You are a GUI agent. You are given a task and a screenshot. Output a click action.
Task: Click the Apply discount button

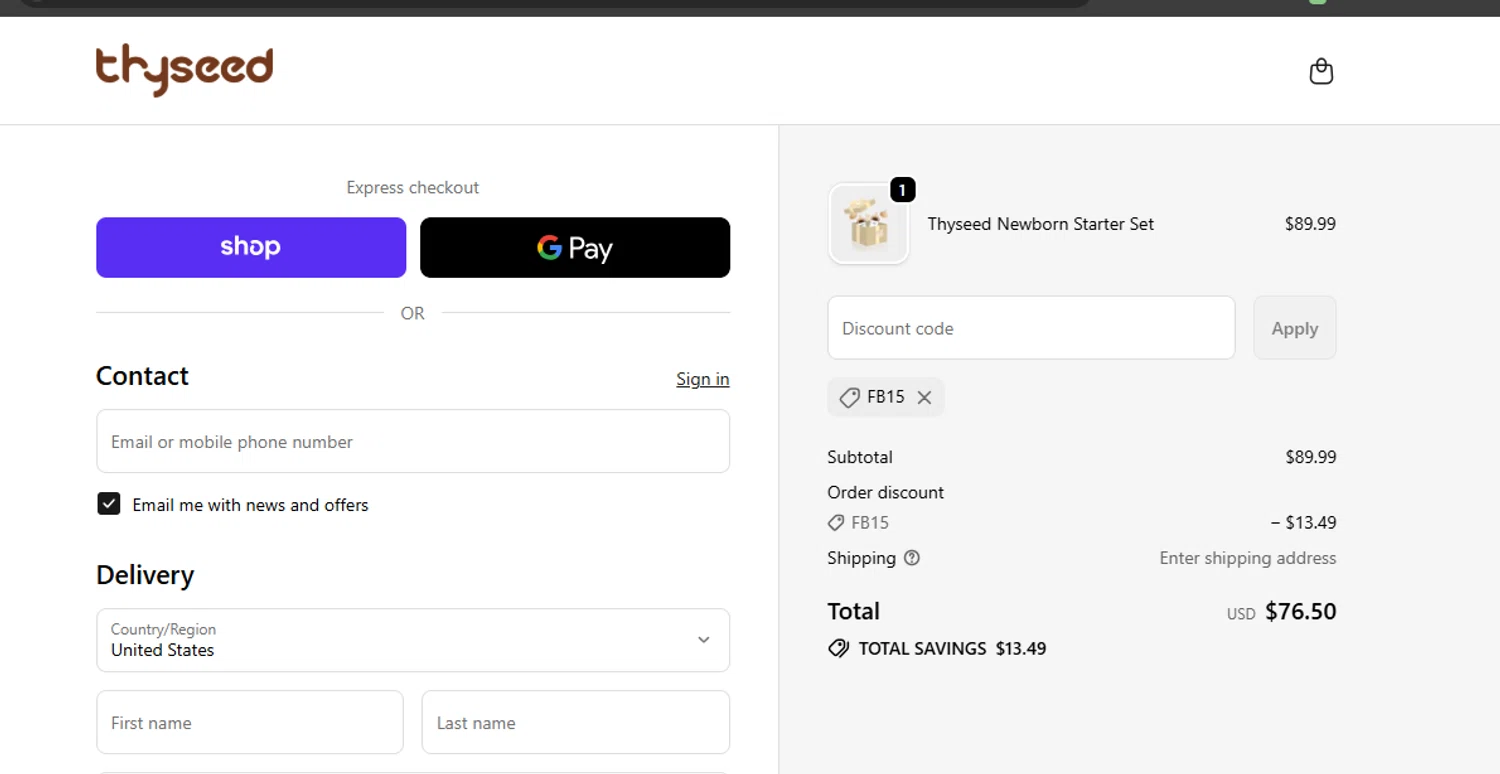point(1295,328)
